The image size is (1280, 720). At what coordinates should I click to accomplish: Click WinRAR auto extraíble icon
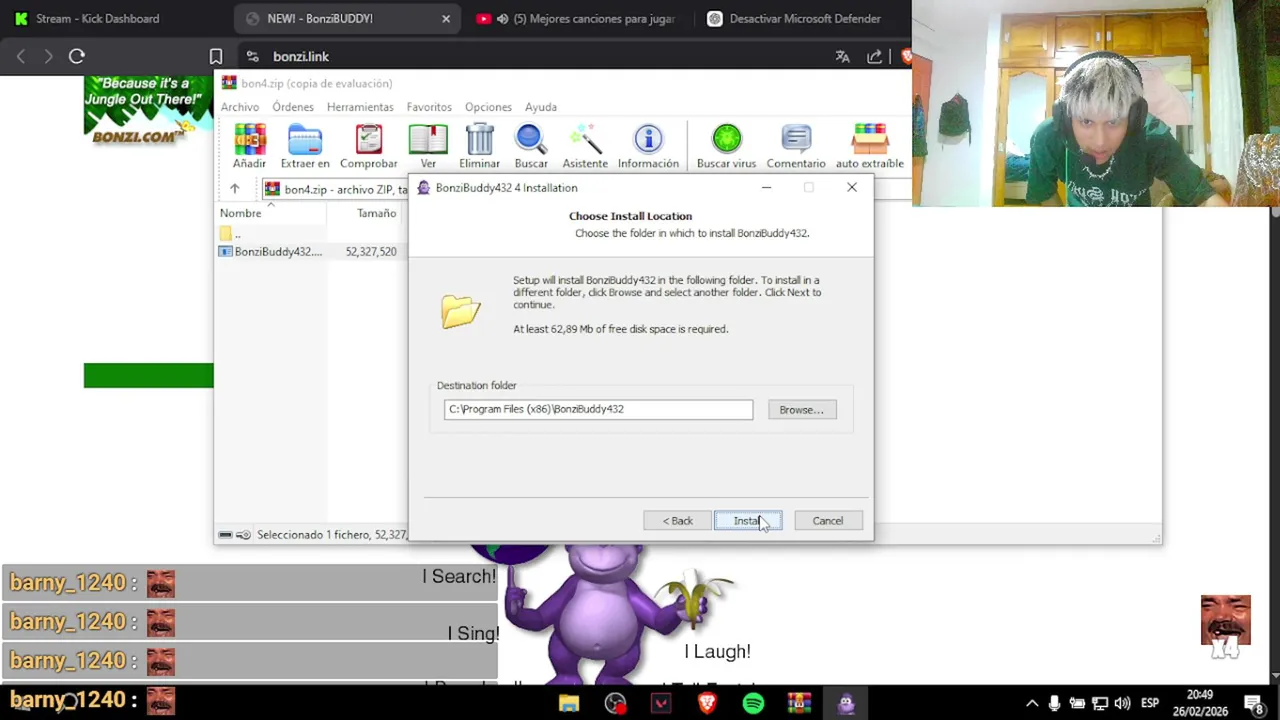pos(869,146)
